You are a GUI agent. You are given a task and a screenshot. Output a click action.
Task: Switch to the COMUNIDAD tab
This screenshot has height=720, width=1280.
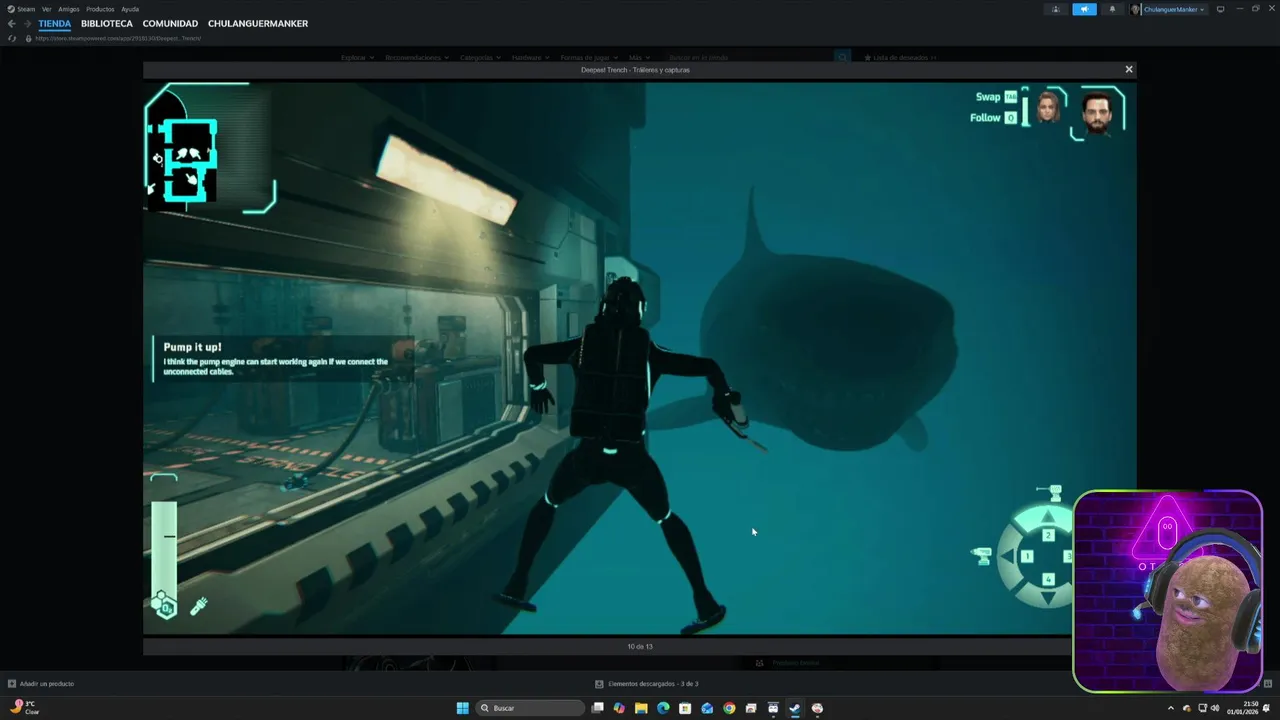tap(170, 23)
